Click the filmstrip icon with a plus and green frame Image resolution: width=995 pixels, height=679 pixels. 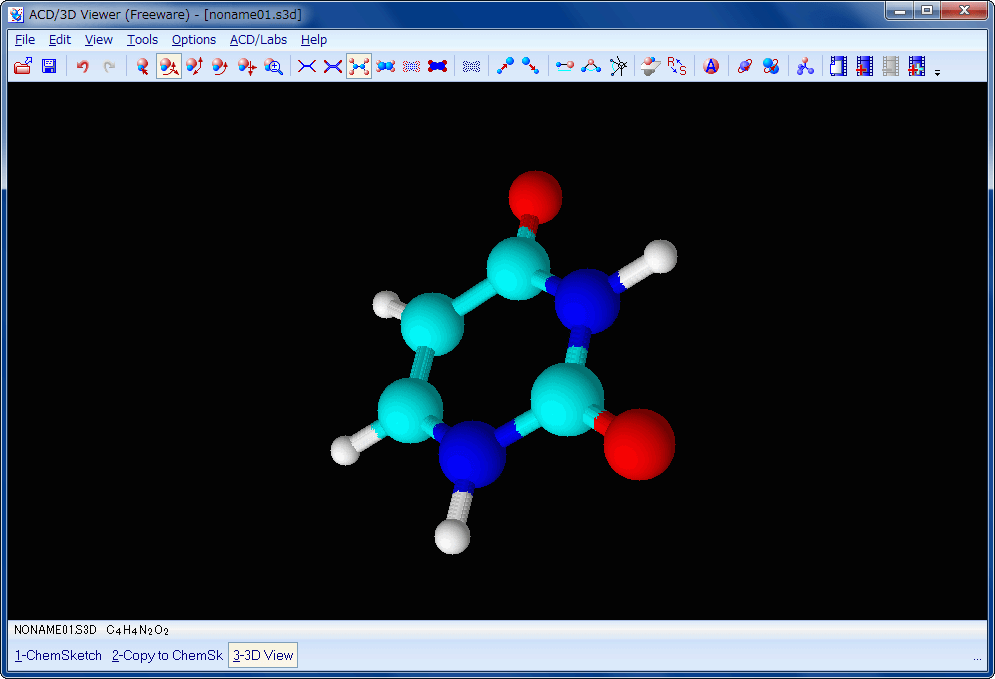[916, 66]
